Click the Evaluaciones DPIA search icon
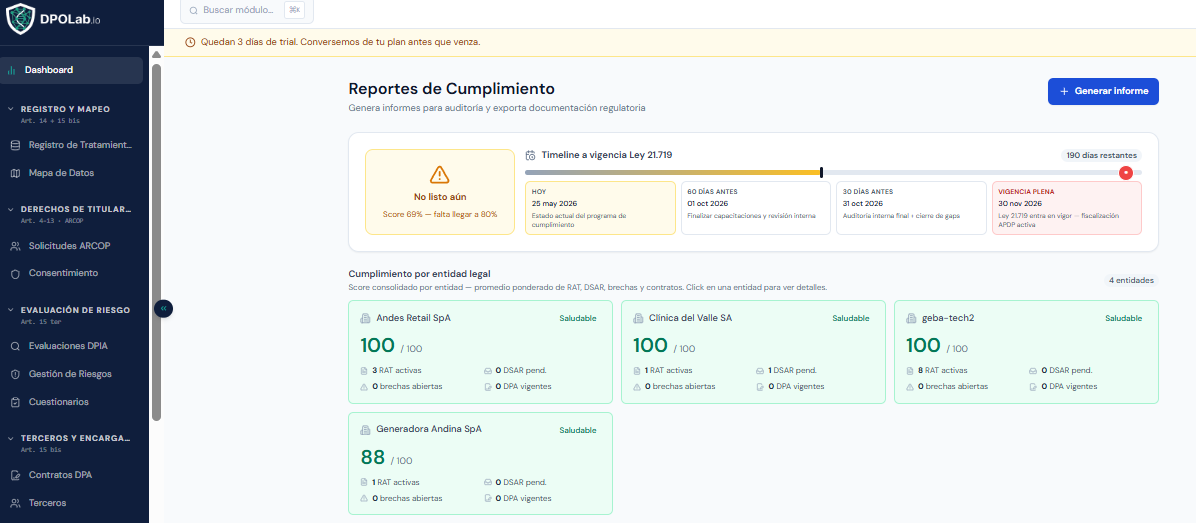1196x523 pixels. [15, 346]
